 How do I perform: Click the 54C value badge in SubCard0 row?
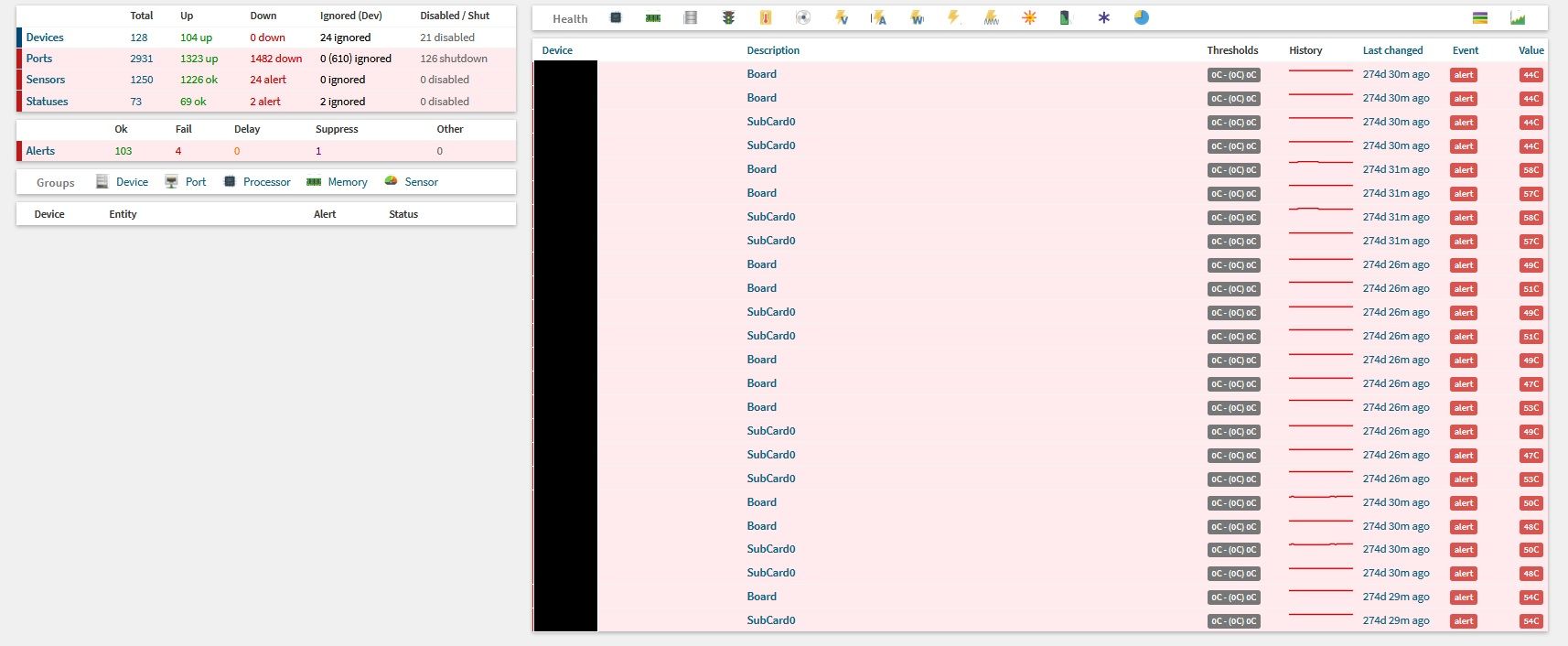[1531, 621]
